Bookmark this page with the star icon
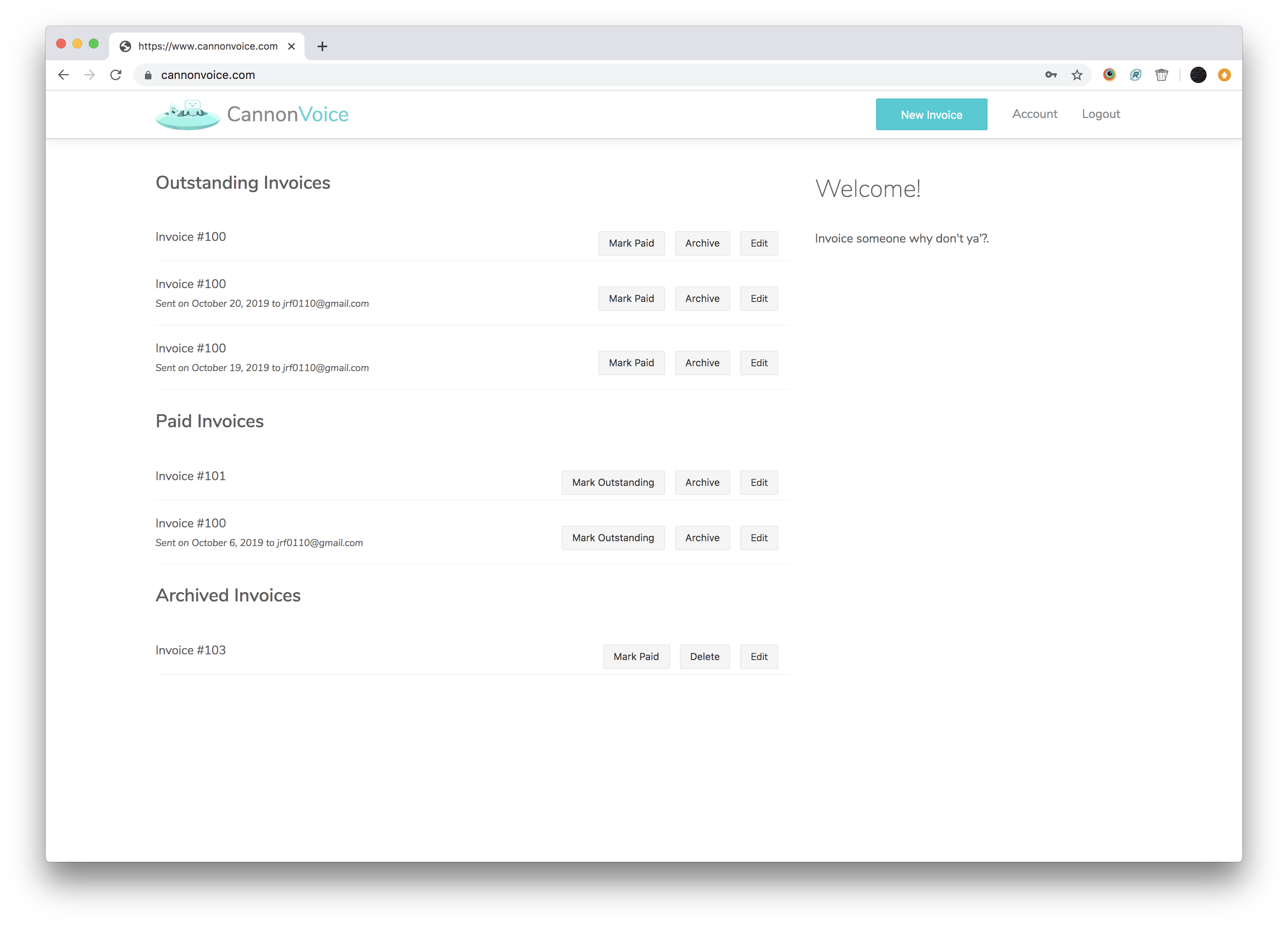This screenshot has width=1288, height=927. [1077, 75]
